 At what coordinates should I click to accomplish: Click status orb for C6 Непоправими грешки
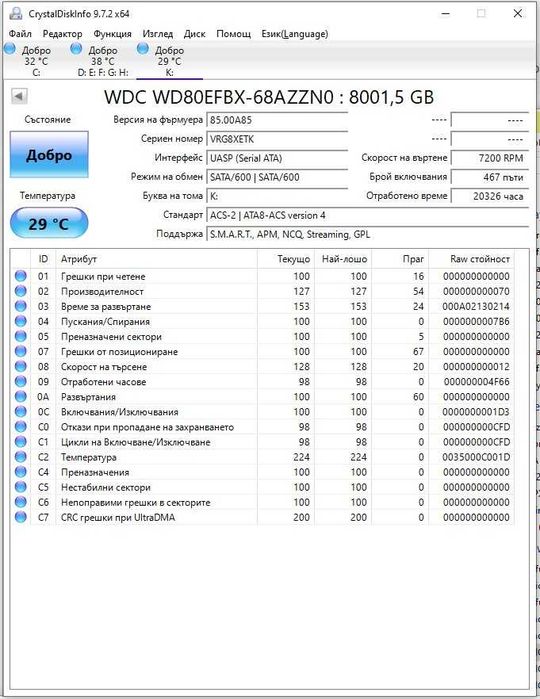point(21,502)
